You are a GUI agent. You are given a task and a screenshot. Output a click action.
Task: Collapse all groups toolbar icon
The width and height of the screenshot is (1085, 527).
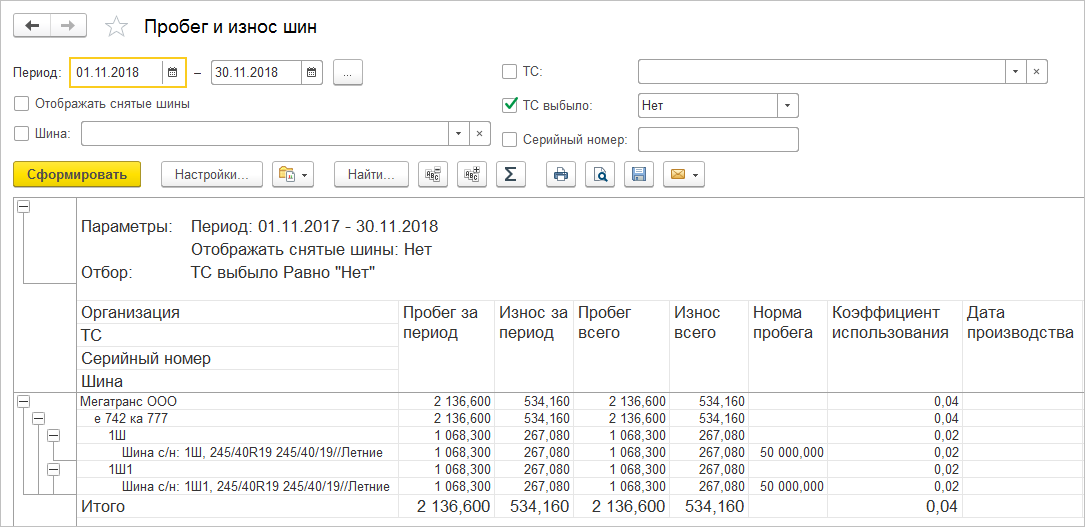click(433, 174)
